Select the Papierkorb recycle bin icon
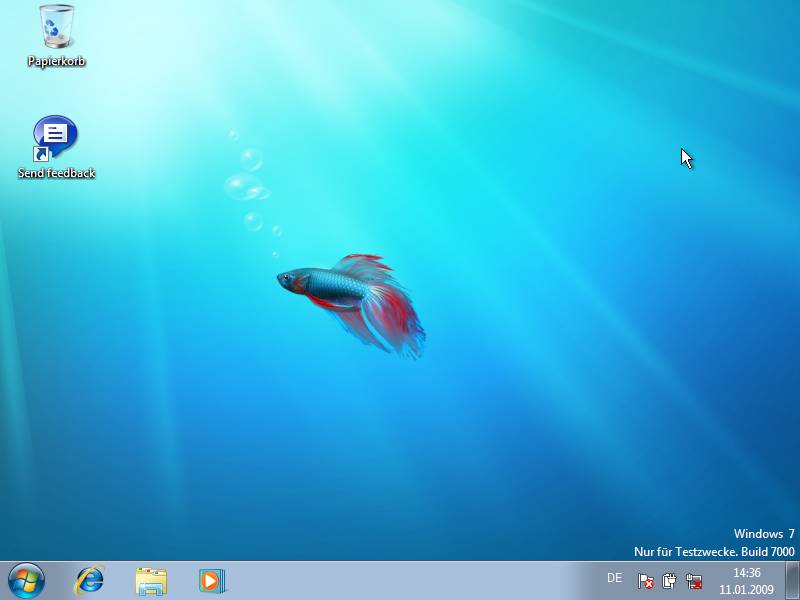This screenshot has width=800, height=600. click(x=56, y=28)
